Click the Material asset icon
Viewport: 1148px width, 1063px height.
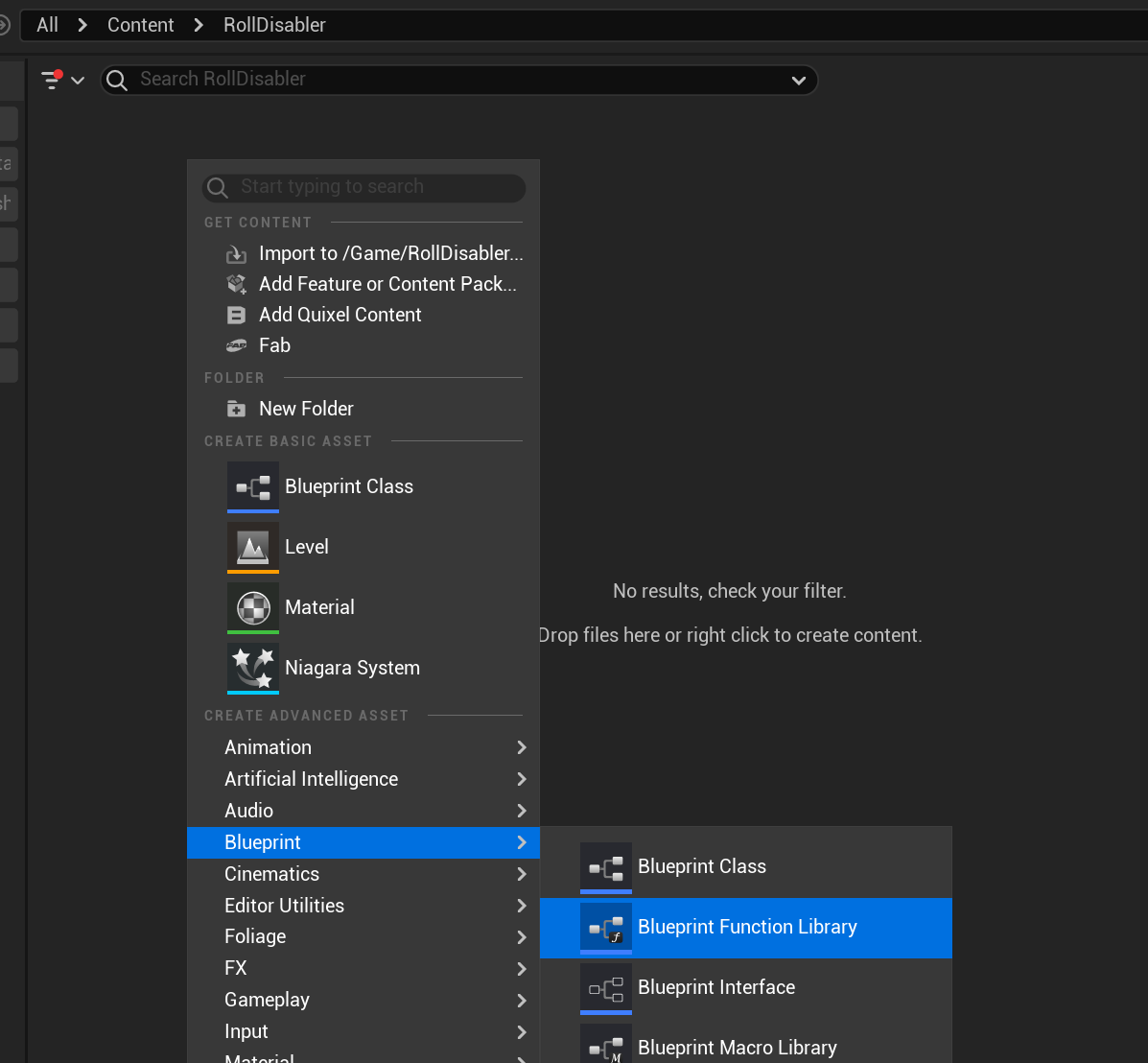tap(253, 608)
